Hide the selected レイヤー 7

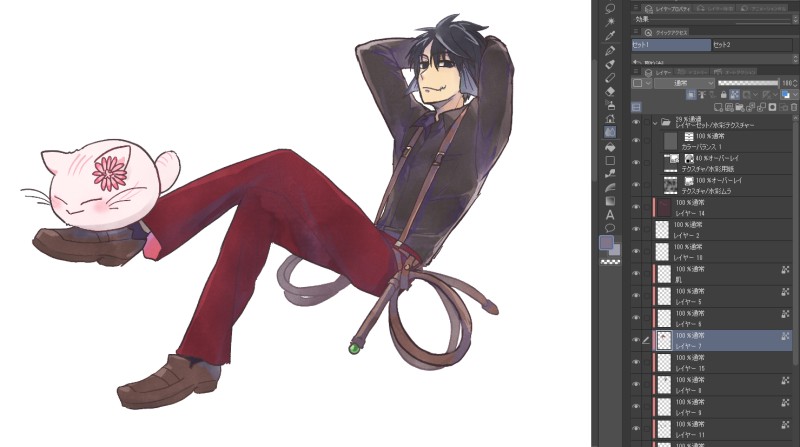click(636, 340)
